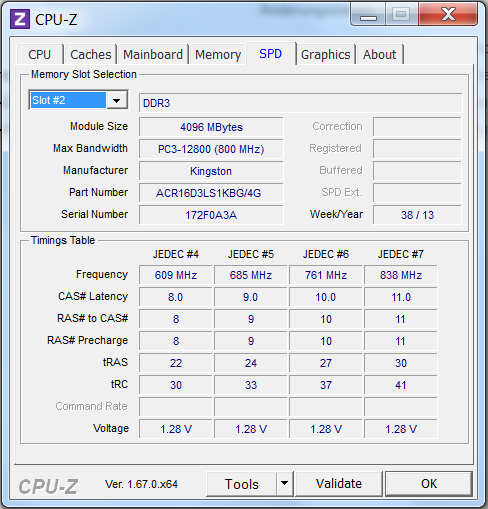The height and width of the screenshot is (509, 488).
Task: Switch to the Caches tab
Action: (x=90, y=54)
